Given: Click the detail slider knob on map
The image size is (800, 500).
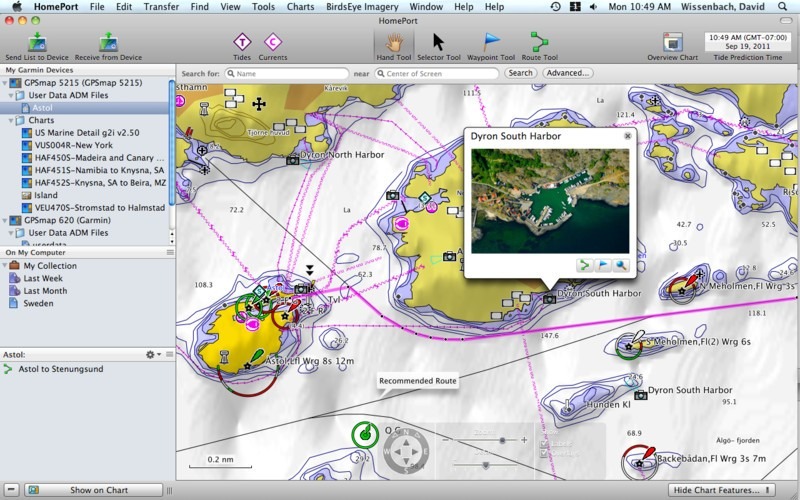Looking at the screenshot, I should click(486, 465).
